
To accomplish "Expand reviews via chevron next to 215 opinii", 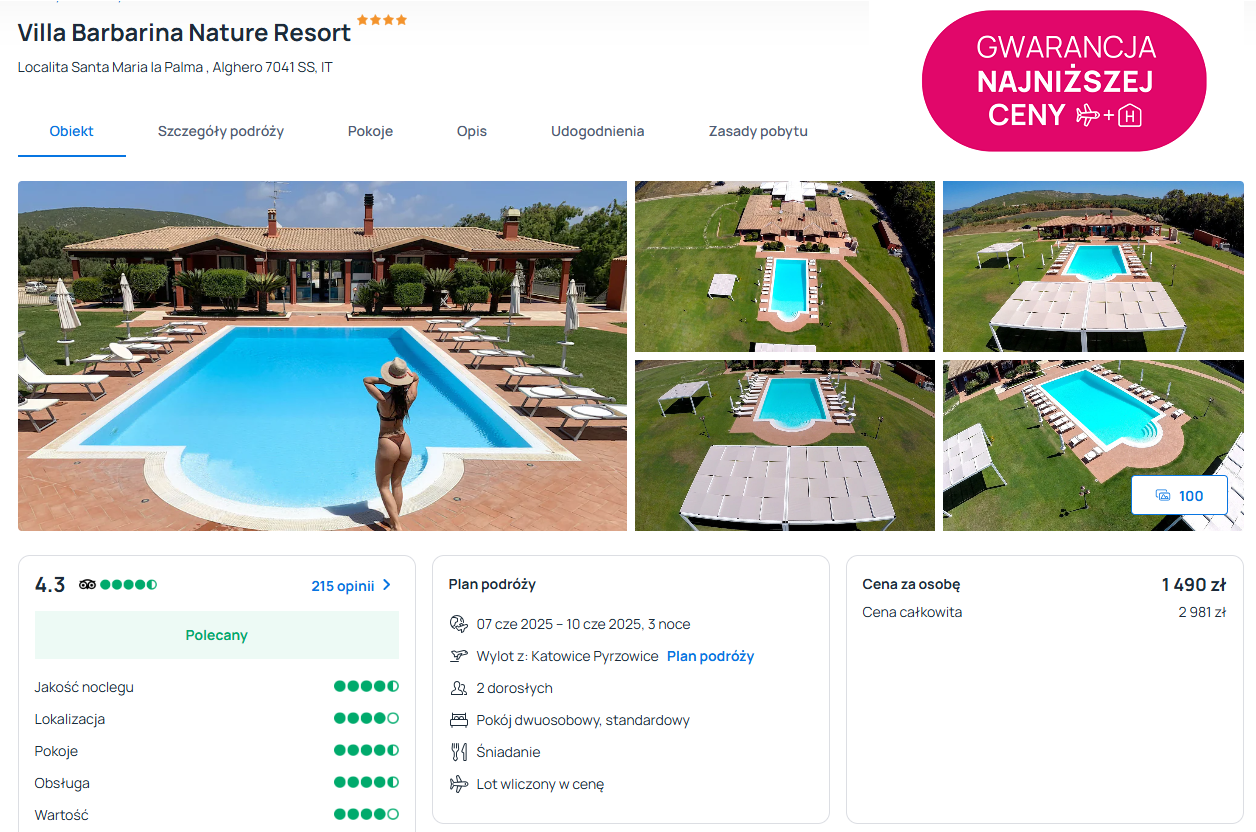I will (x=387, y=586).
